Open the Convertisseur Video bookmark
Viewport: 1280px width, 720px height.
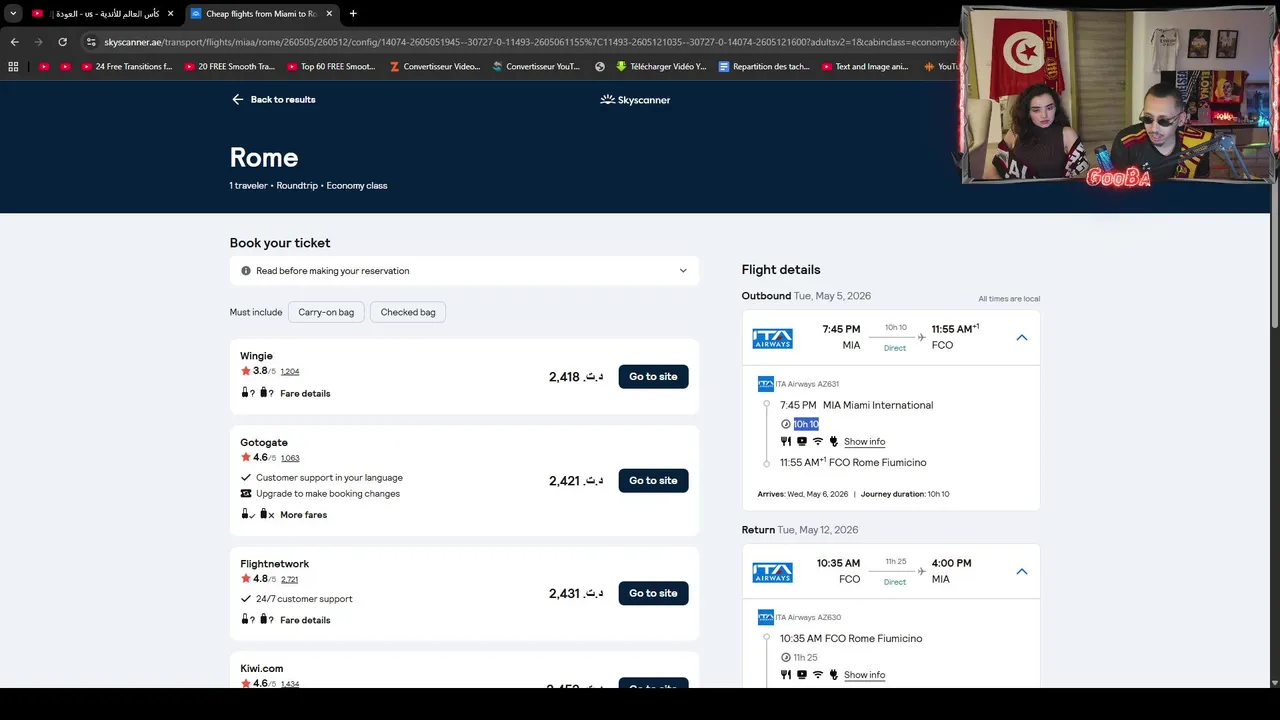435,67
